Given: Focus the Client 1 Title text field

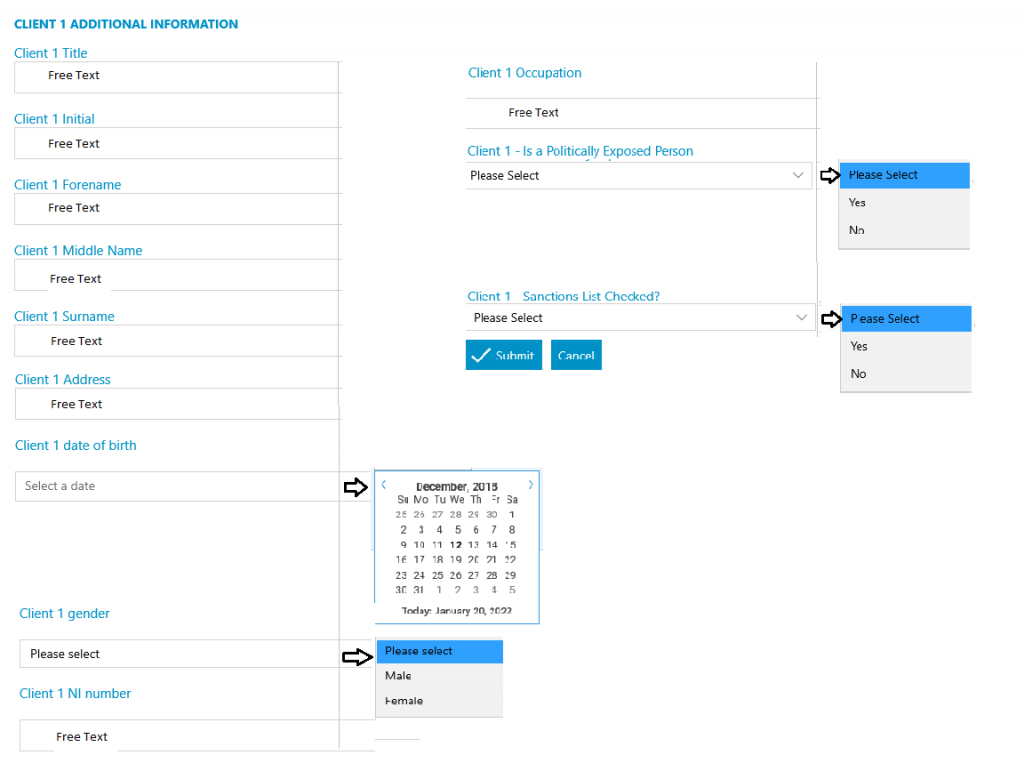Looking at the screenshot, I should 176,77.
